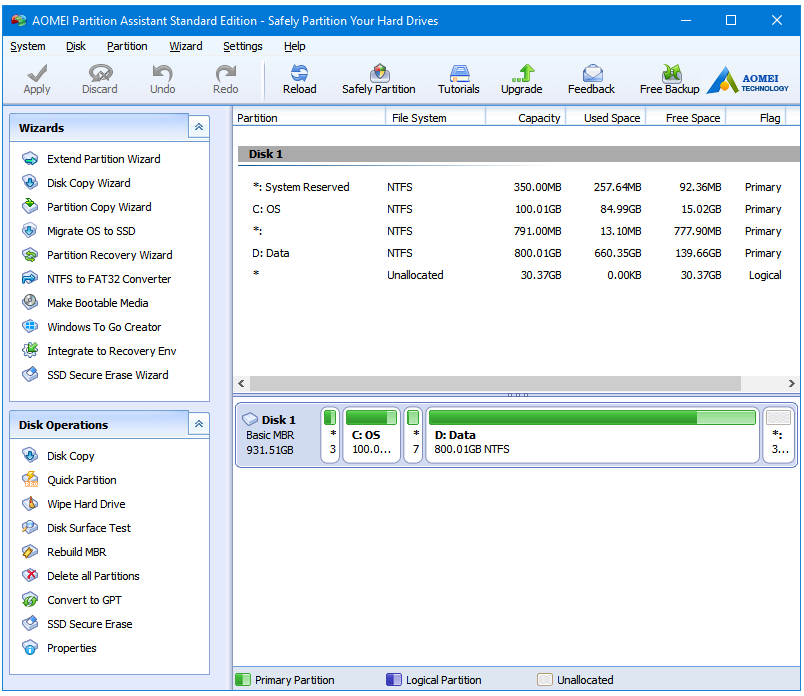Click the horizontal scrollbar left arrow
Viewport: 804px width, 696px height.
(x=242, y=383)
